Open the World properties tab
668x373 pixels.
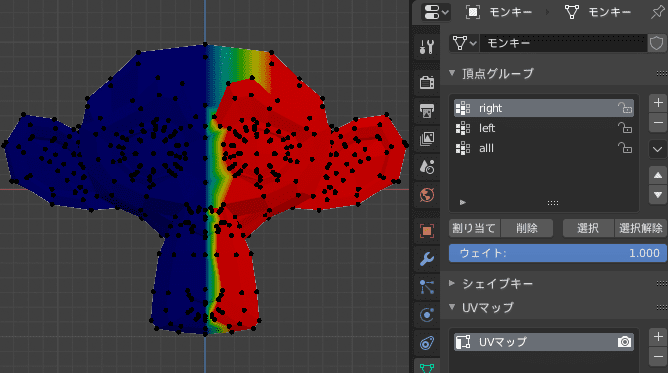pos(426,195)
